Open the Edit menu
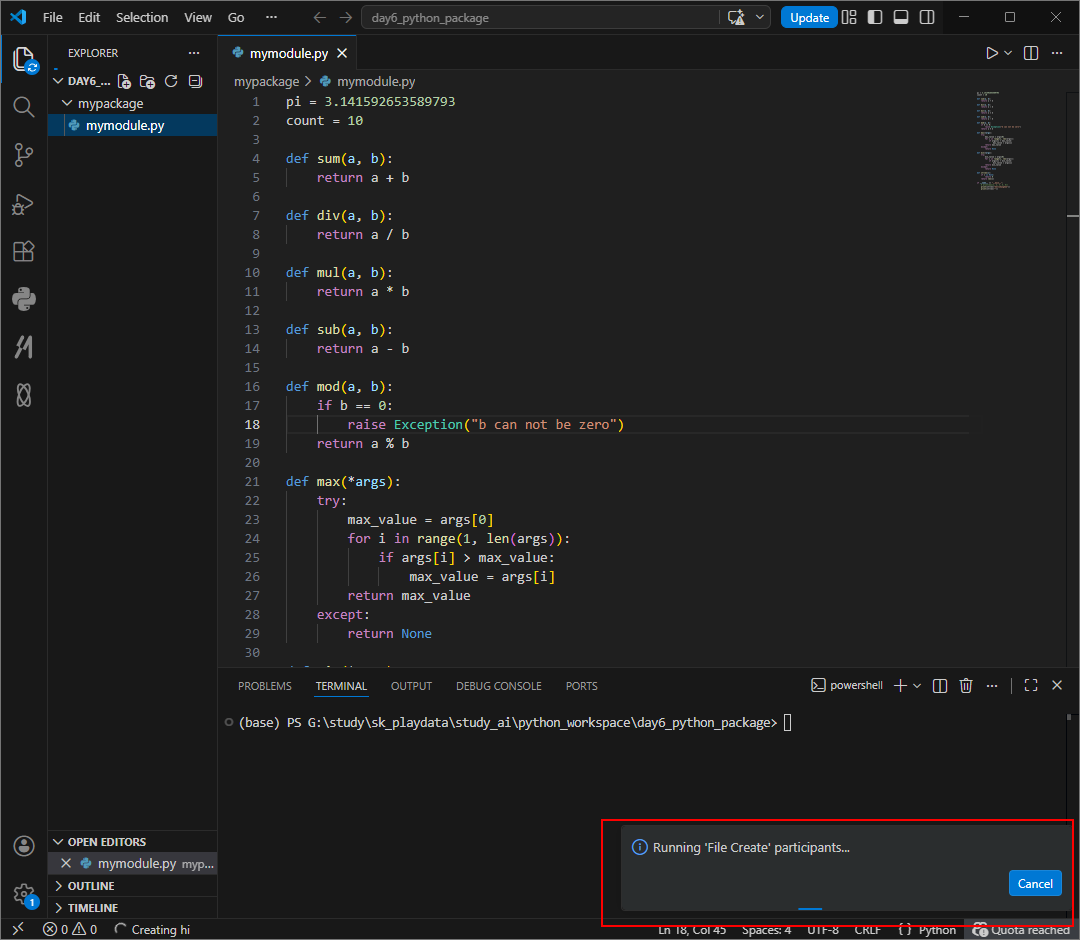 [89, 17]
